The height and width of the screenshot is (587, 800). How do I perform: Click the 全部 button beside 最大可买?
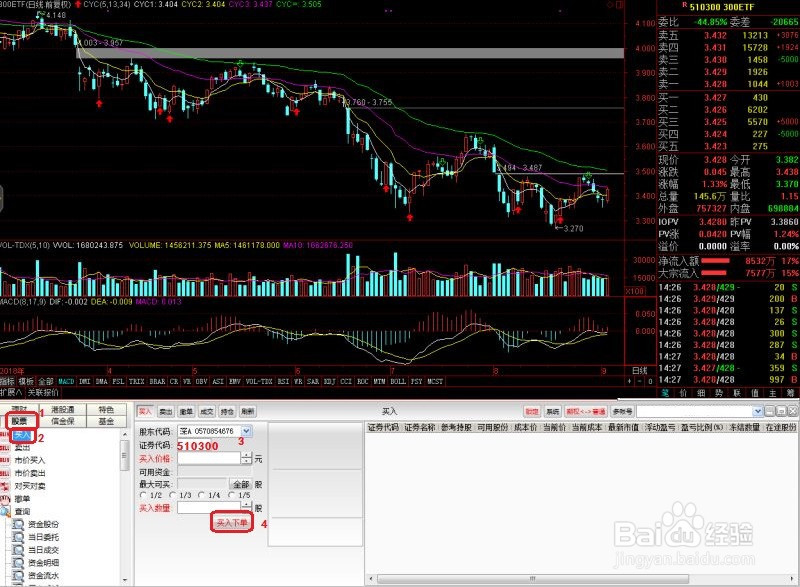pos(241,484)
